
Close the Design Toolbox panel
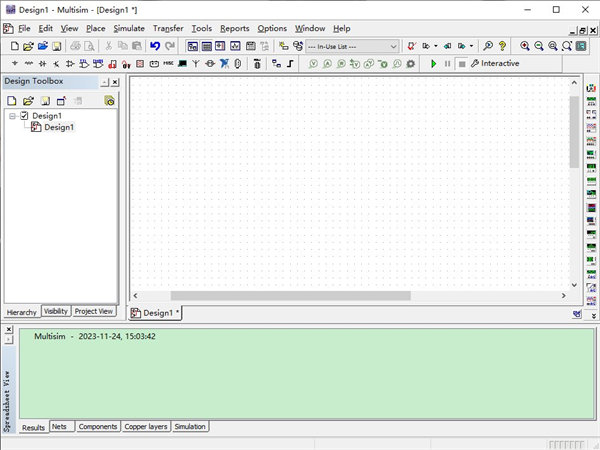point(114,81)
